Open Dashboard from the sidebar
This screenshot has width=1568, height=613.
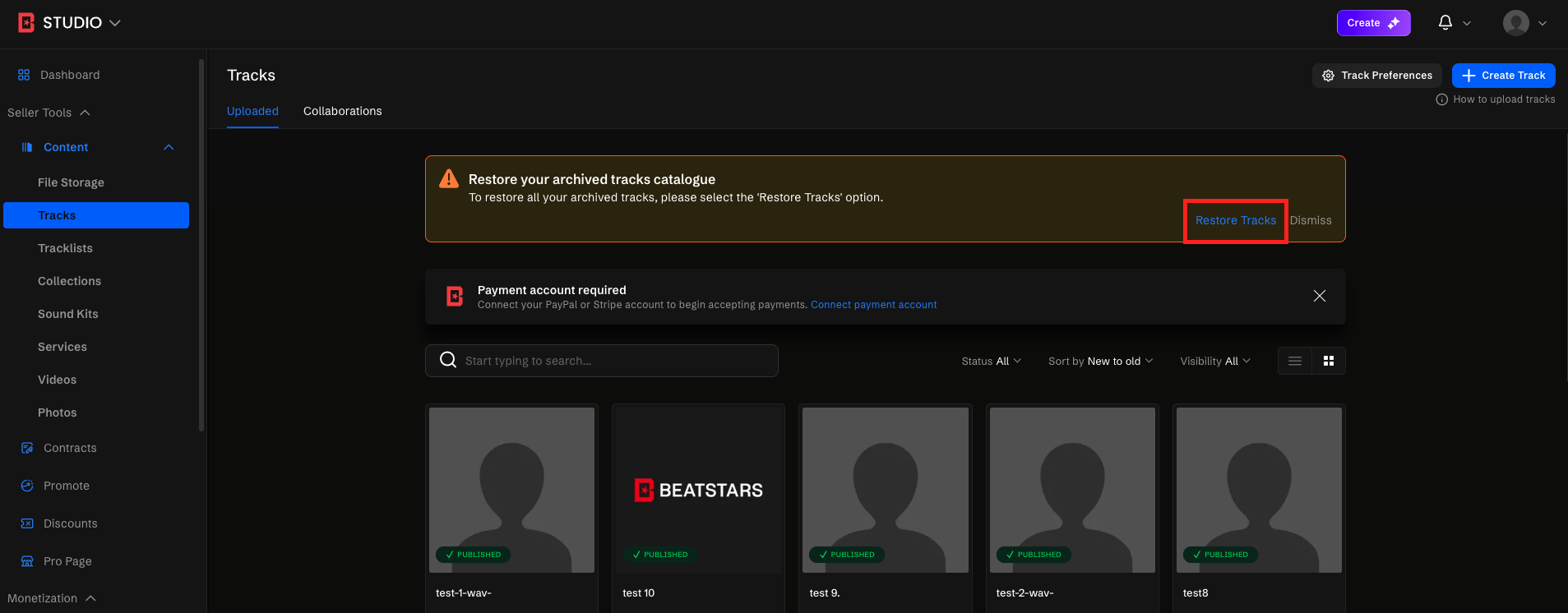(x=70, y=75)
